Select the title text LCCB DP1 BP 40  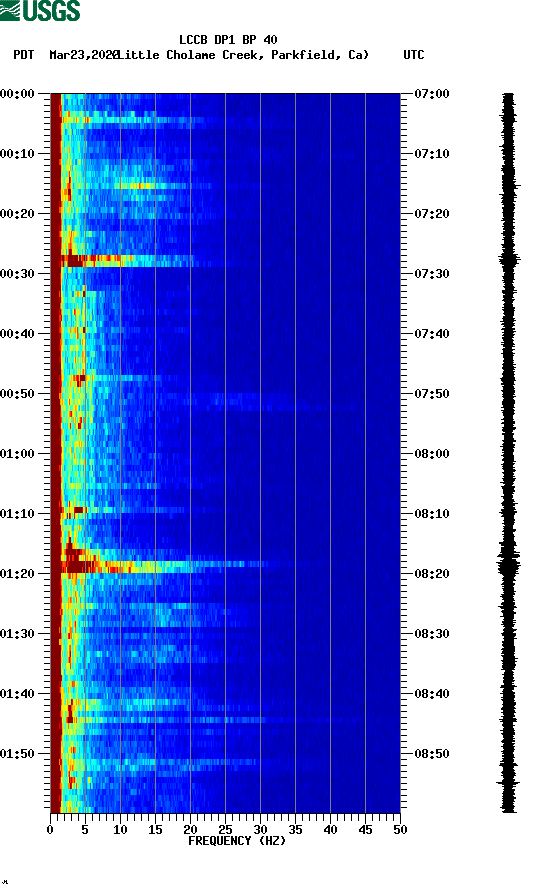coord(228,40)
